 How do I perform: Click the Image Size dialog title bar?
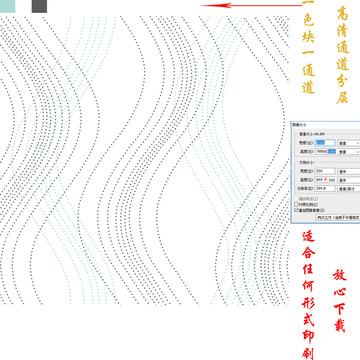(326, 124)
